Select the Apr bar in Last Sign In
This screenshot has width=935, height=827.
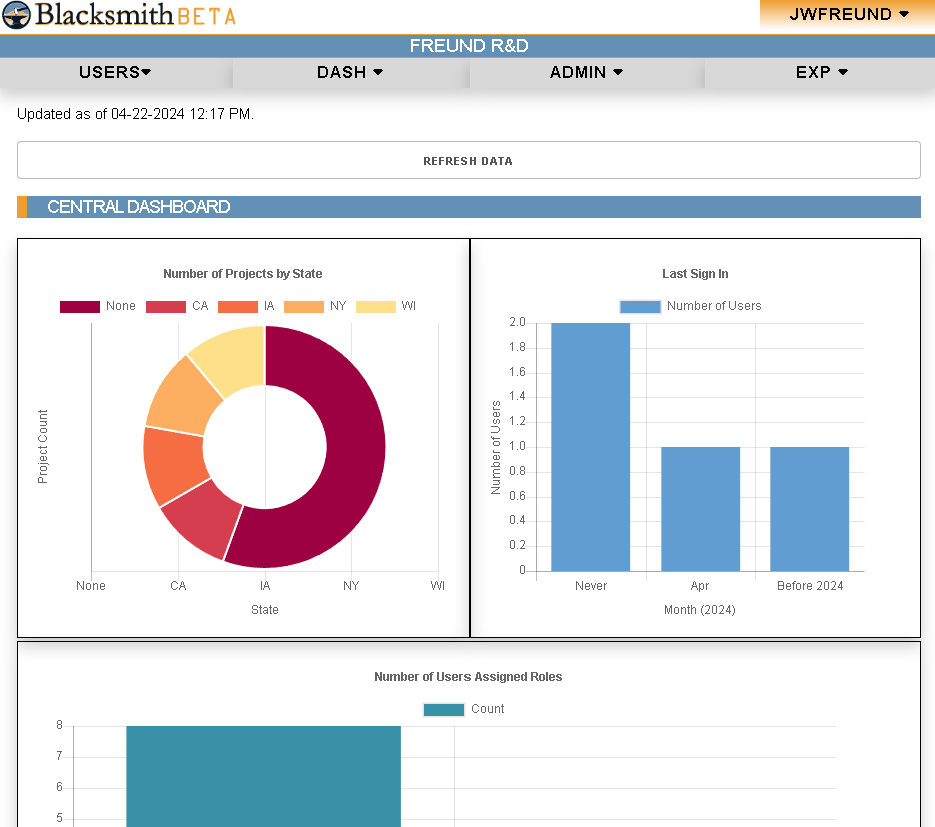point(700,509)
